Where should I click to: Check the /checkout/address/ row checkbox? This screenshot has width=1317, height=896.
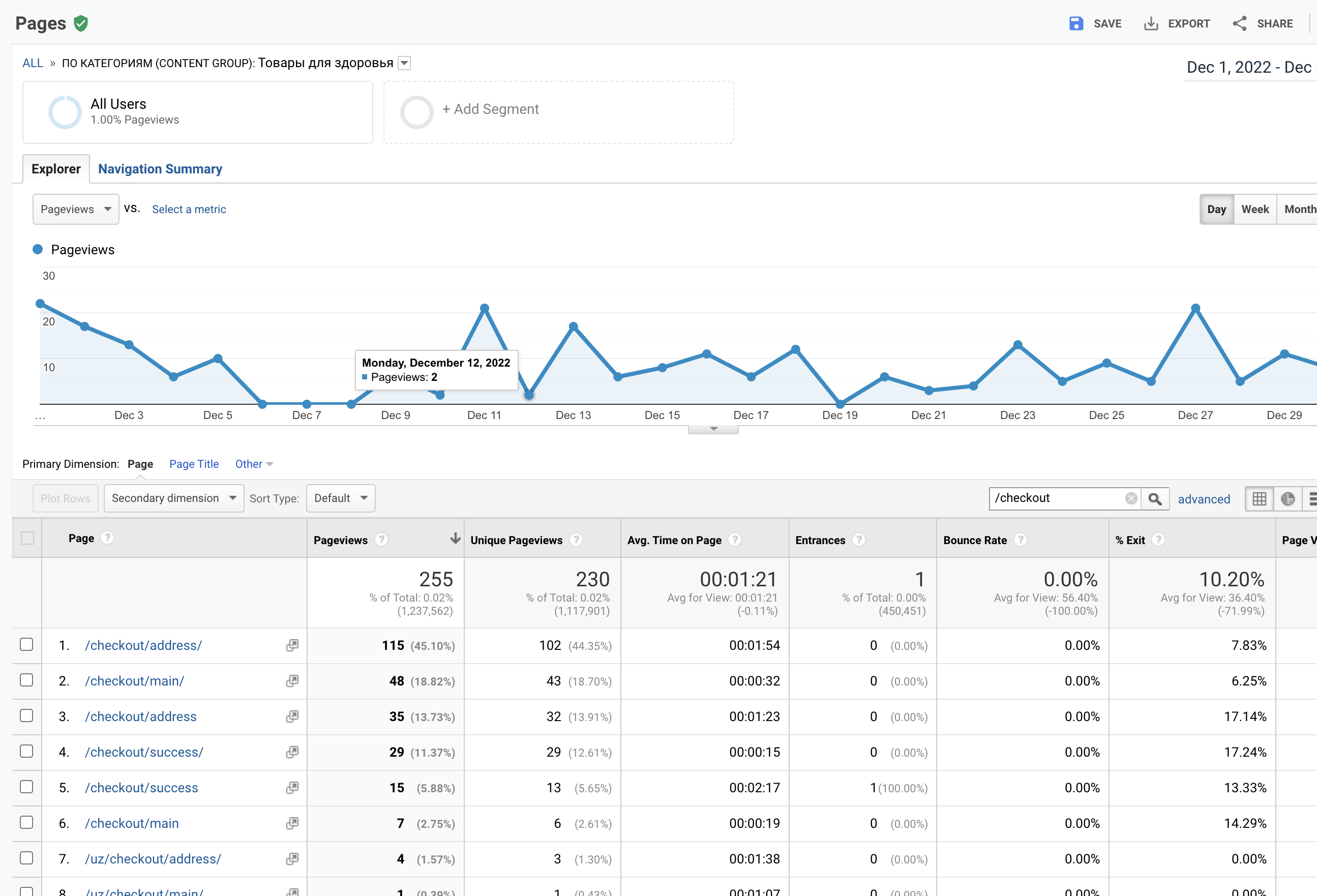[26, 644]
